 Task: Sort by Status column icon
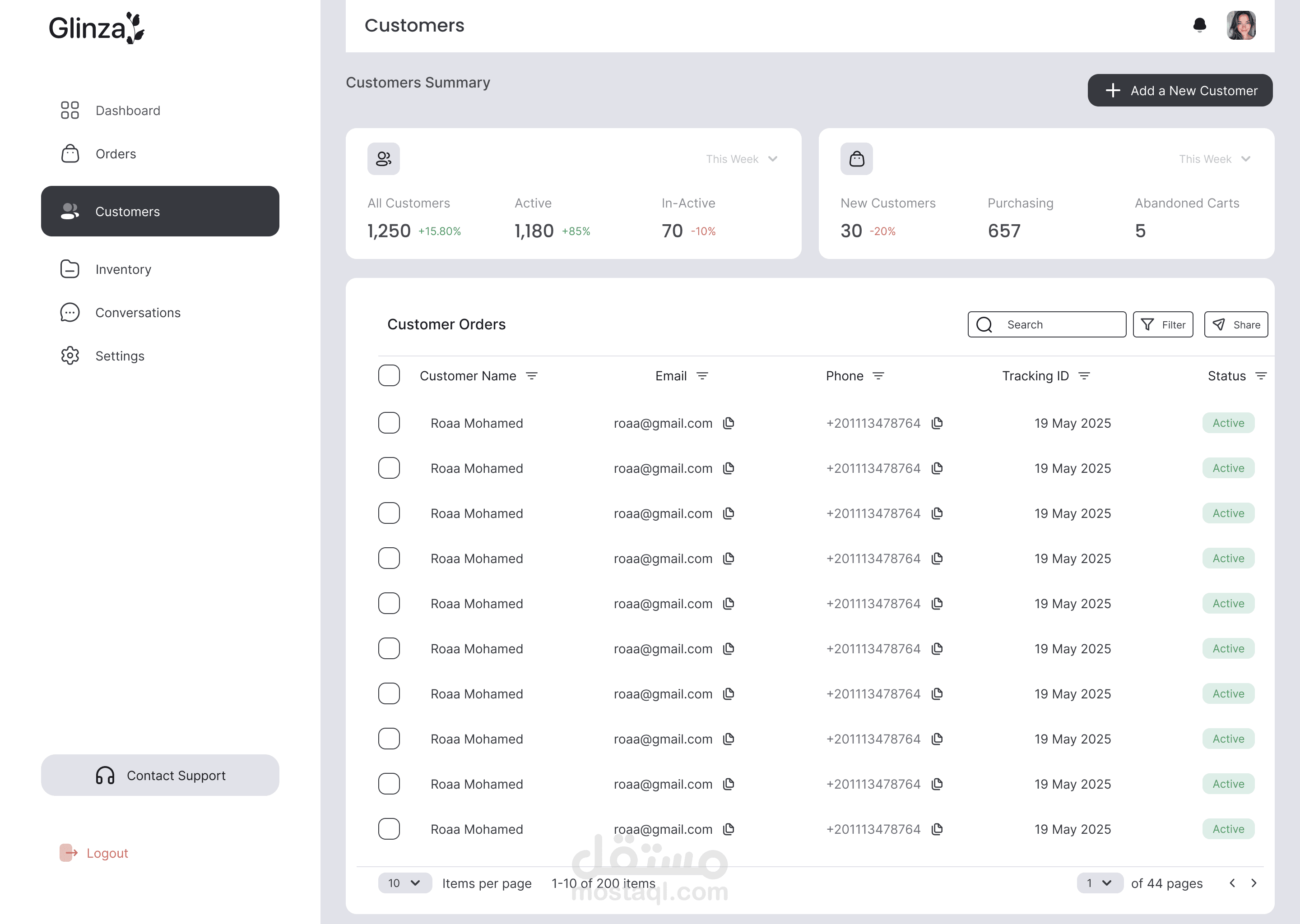pos(1261,376)
